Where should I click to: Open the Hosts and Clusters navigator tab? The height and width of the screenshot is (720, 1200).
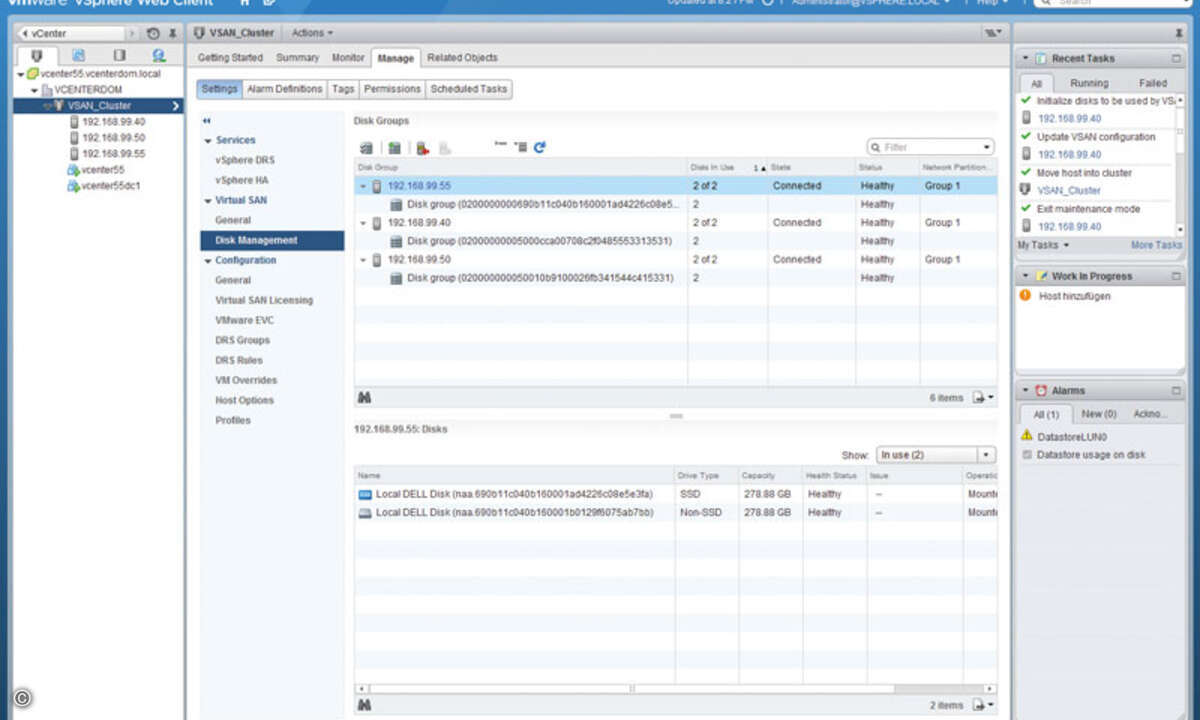point(38,56)
